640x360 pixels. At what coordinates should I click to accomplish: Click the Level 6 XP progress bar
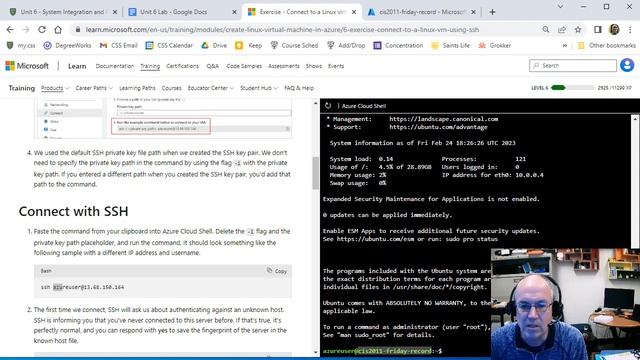click(x=572, y=88)
